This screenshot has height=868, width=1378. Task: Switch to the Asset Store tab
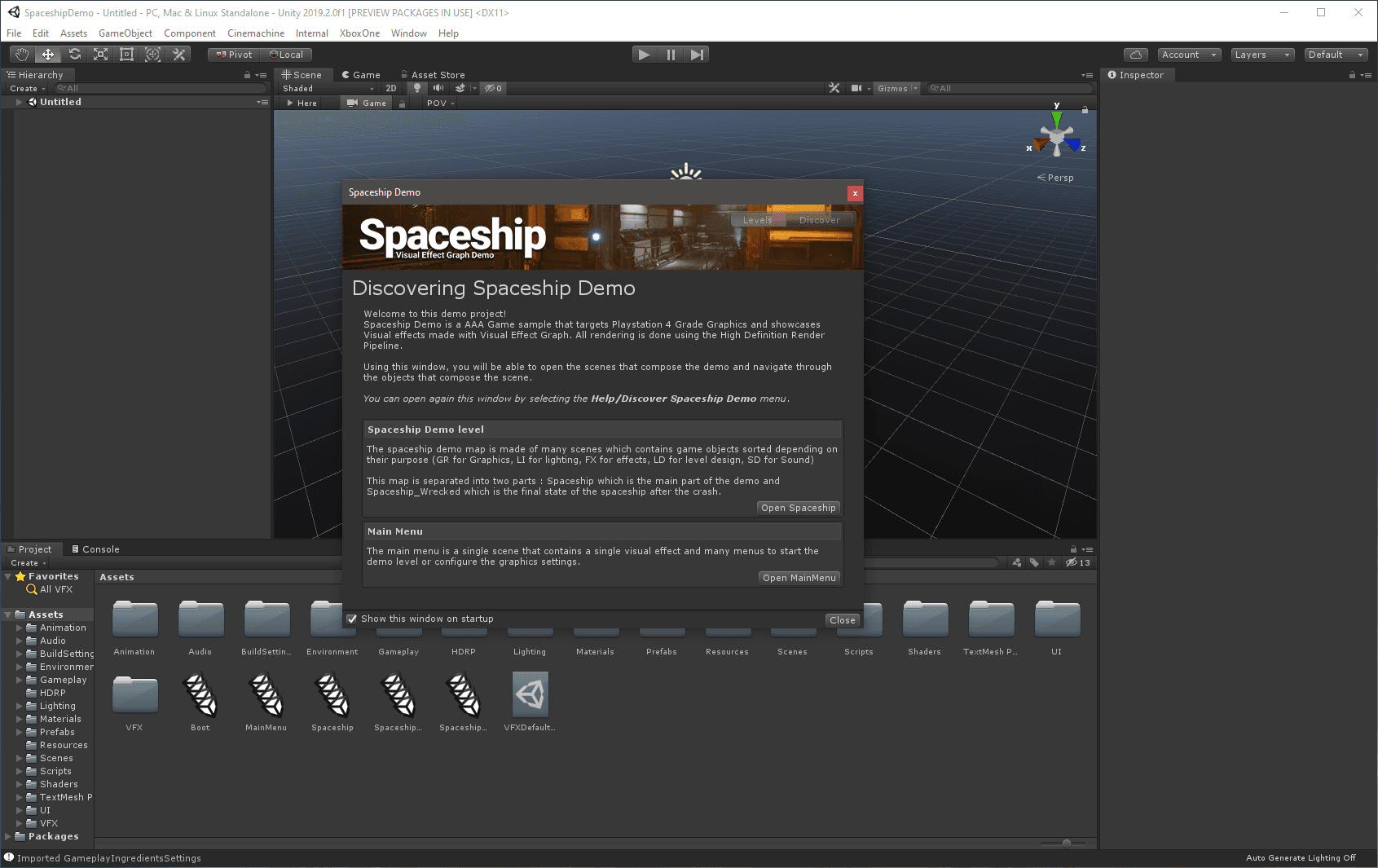click(433, 75)
